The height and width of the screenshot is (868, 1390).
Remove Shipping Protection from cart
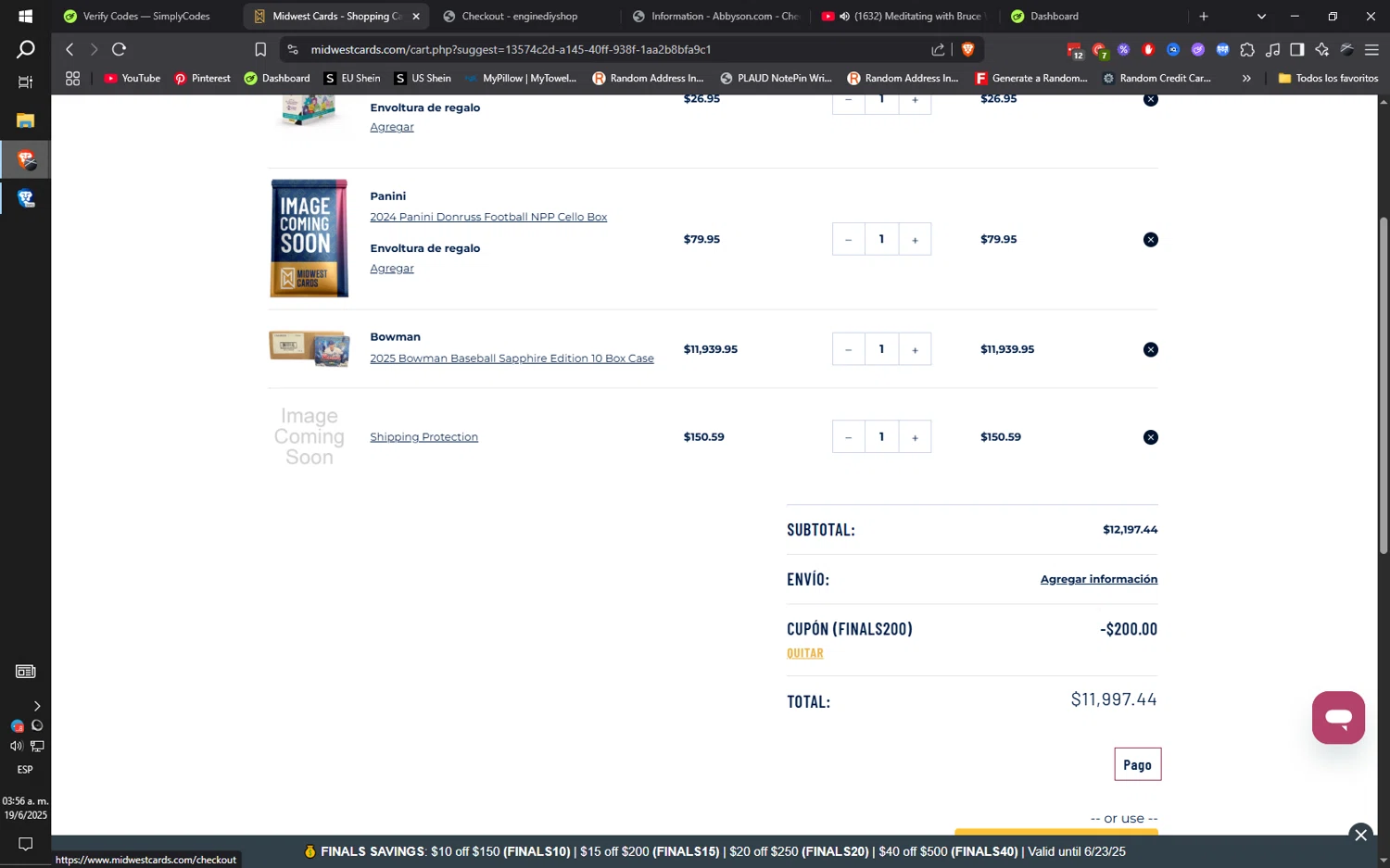click(1150, 437)
